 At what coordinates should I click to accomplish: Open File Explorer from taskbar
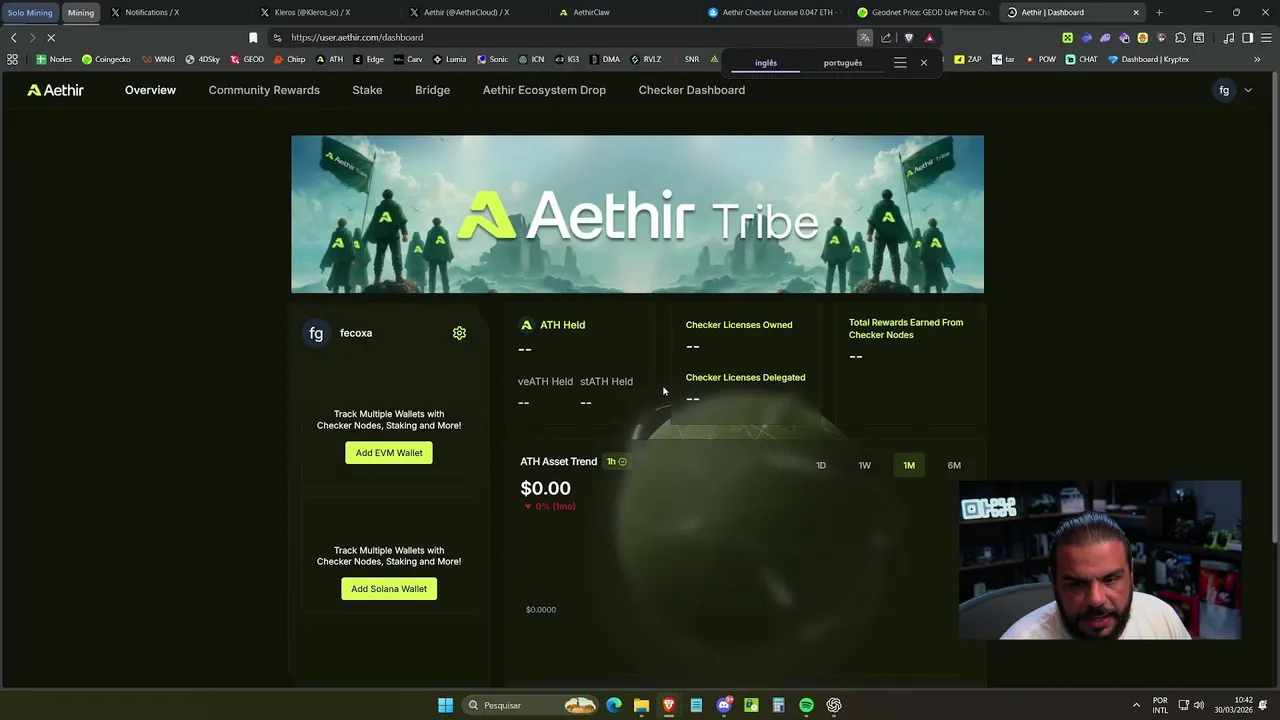click(641, 705)
